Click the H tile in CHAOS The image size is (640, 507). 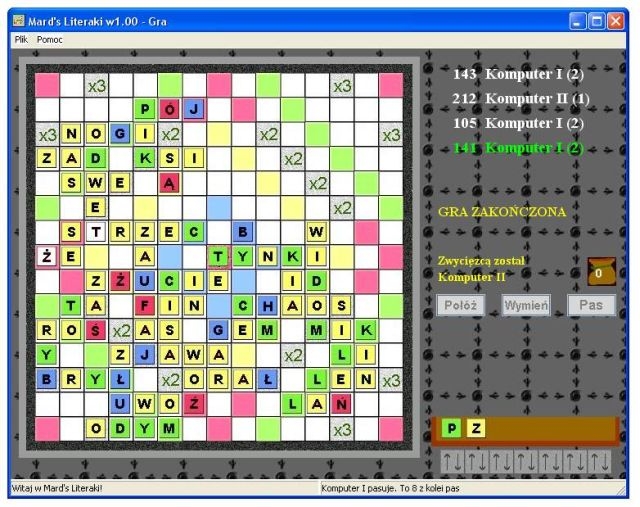(268, 306)
